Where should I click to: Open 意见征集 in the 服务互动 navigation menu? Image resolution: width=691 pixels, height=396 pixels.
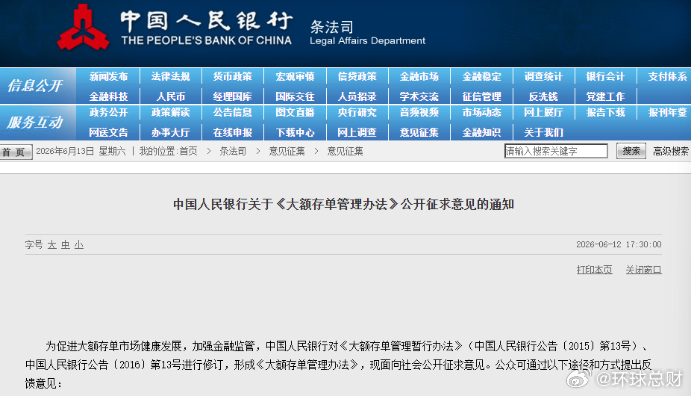pyautogui.click(x=419, y=132)
